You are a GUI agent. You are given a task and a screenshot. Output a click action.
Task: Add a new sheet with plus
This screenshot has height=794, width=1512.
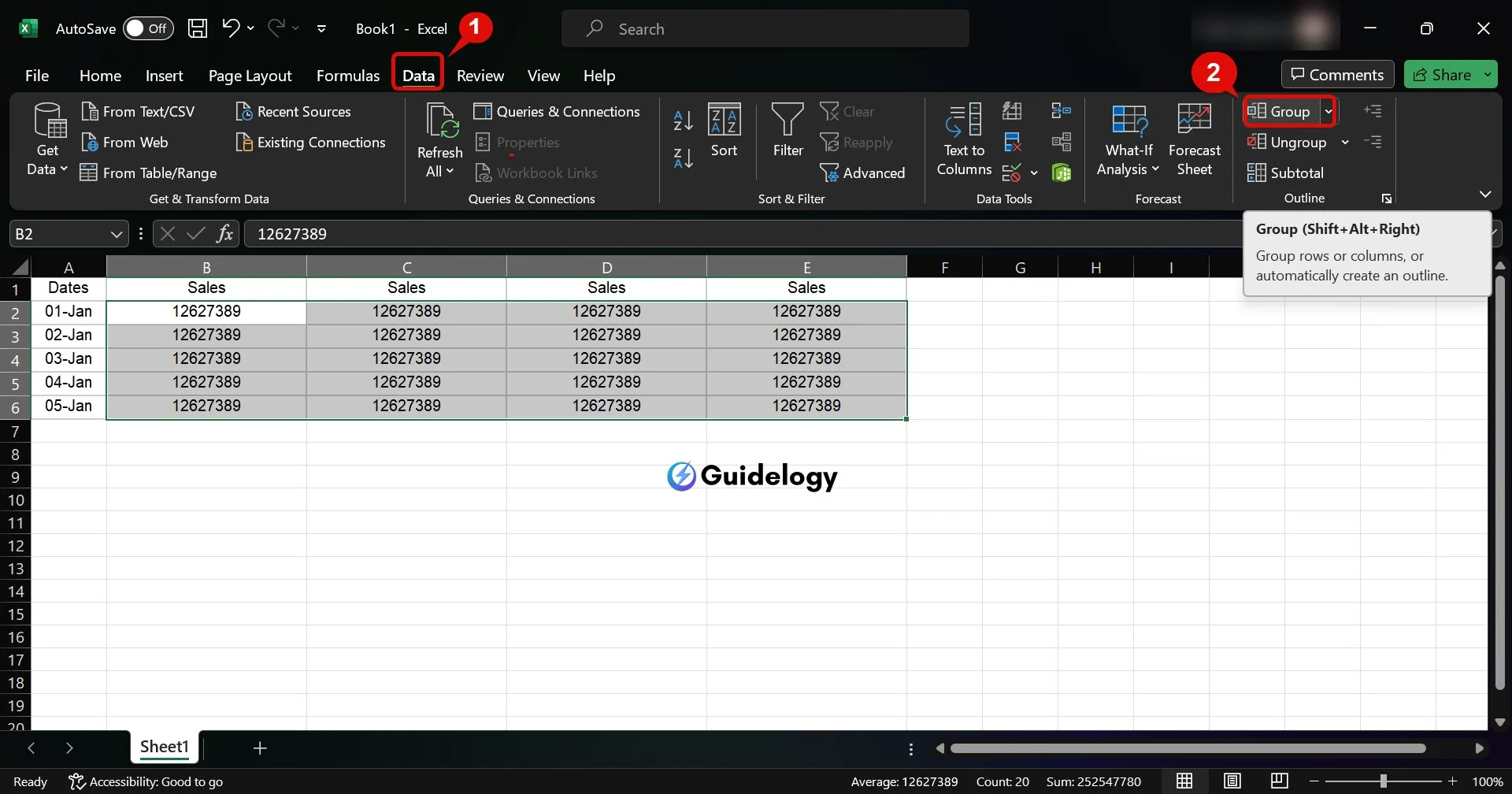pos(260,748)
